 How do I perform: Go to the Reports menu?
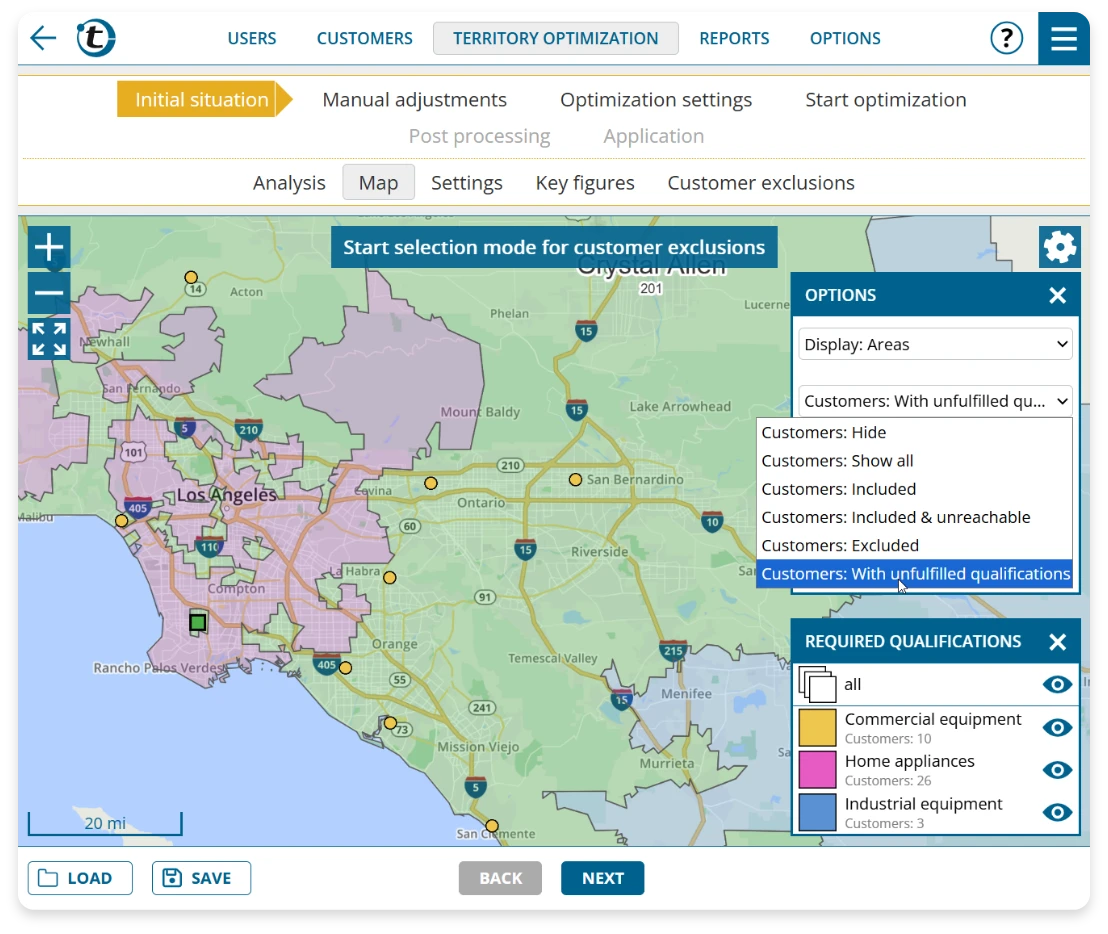[x=734, y=38]
